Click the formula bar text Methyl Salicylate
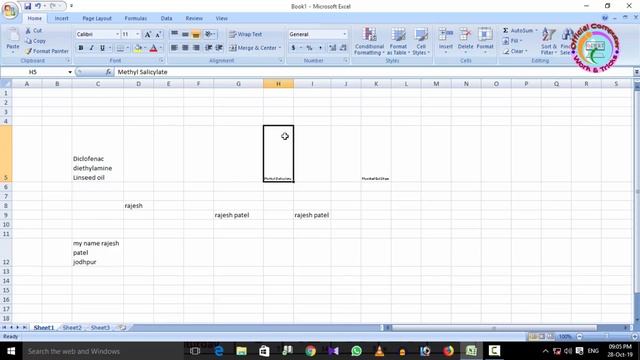Screen dimensions: 640x360 [142, 72]
